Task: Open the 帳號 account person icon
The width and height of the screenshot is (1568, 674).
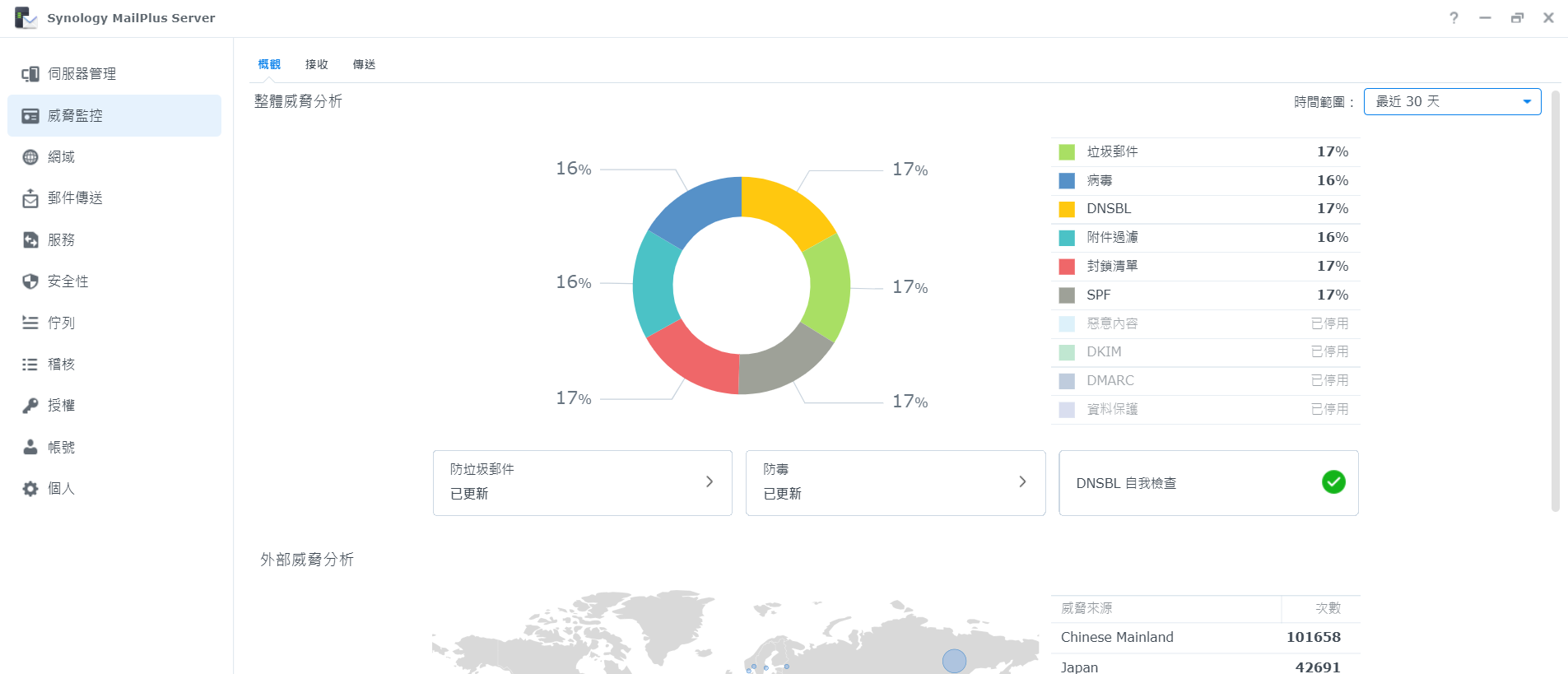Action: pyautogui.click(x=30, y=447)
